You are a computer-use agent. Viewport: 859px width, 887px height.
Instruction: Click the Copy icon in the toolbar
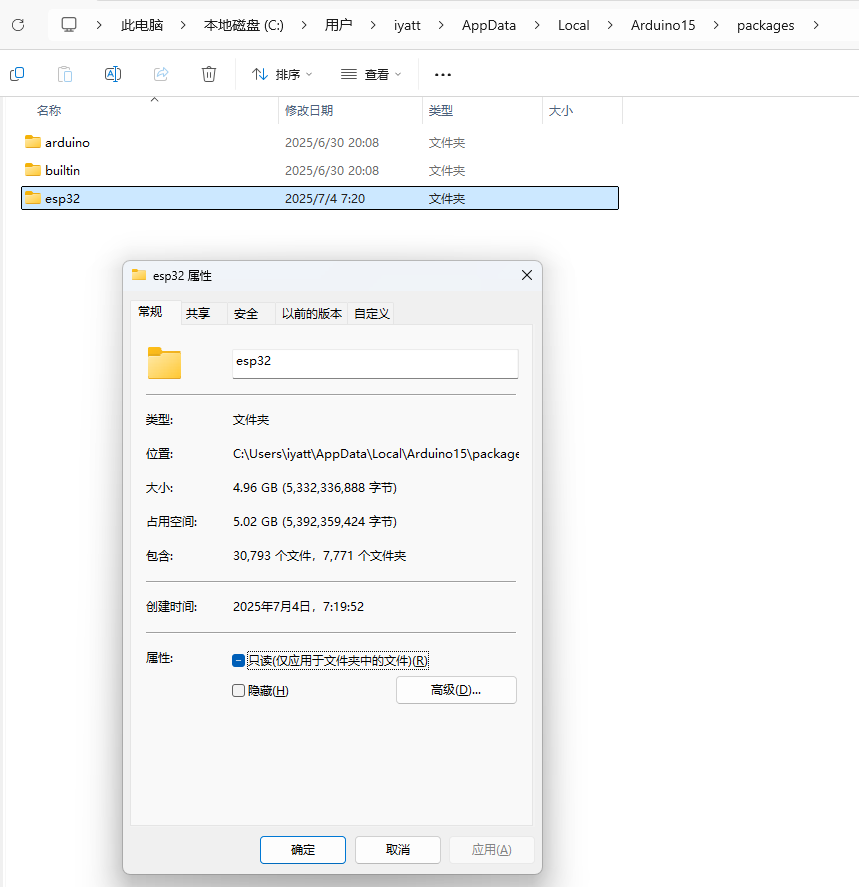point(16,73)
